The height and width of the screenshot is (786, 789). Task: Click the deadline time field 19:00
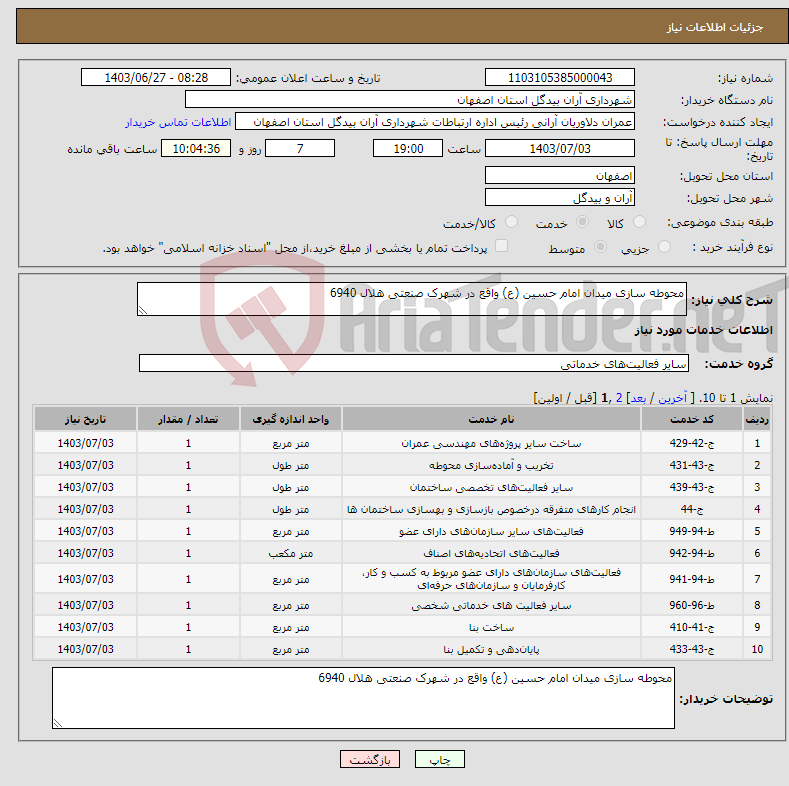408,148
